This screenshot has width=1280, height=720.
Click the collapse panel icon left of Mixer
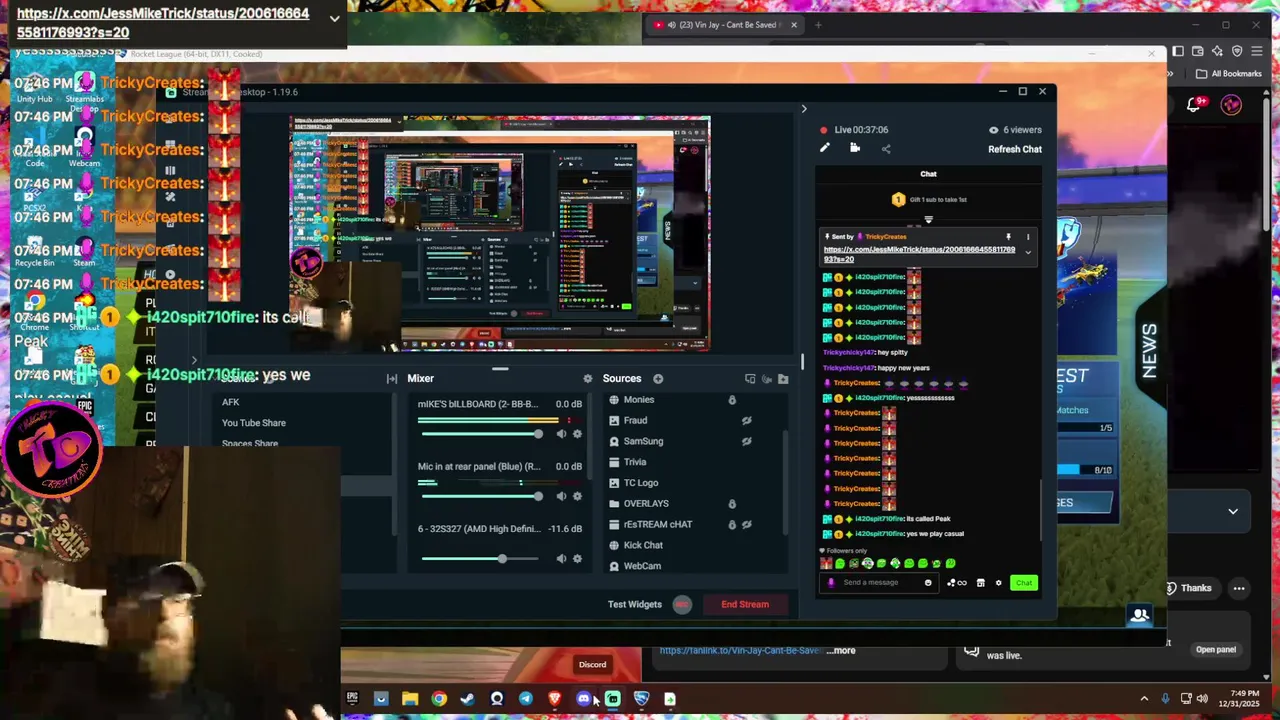pos(392,379)
